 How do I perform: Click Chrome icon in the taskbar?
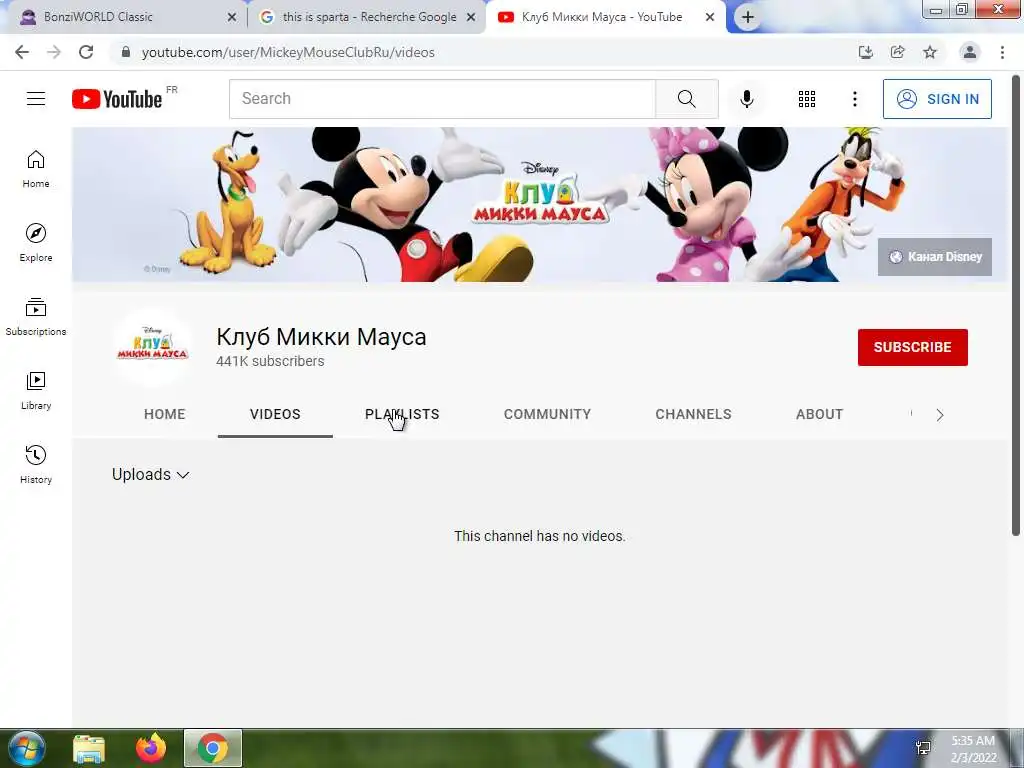pos(213,748)
